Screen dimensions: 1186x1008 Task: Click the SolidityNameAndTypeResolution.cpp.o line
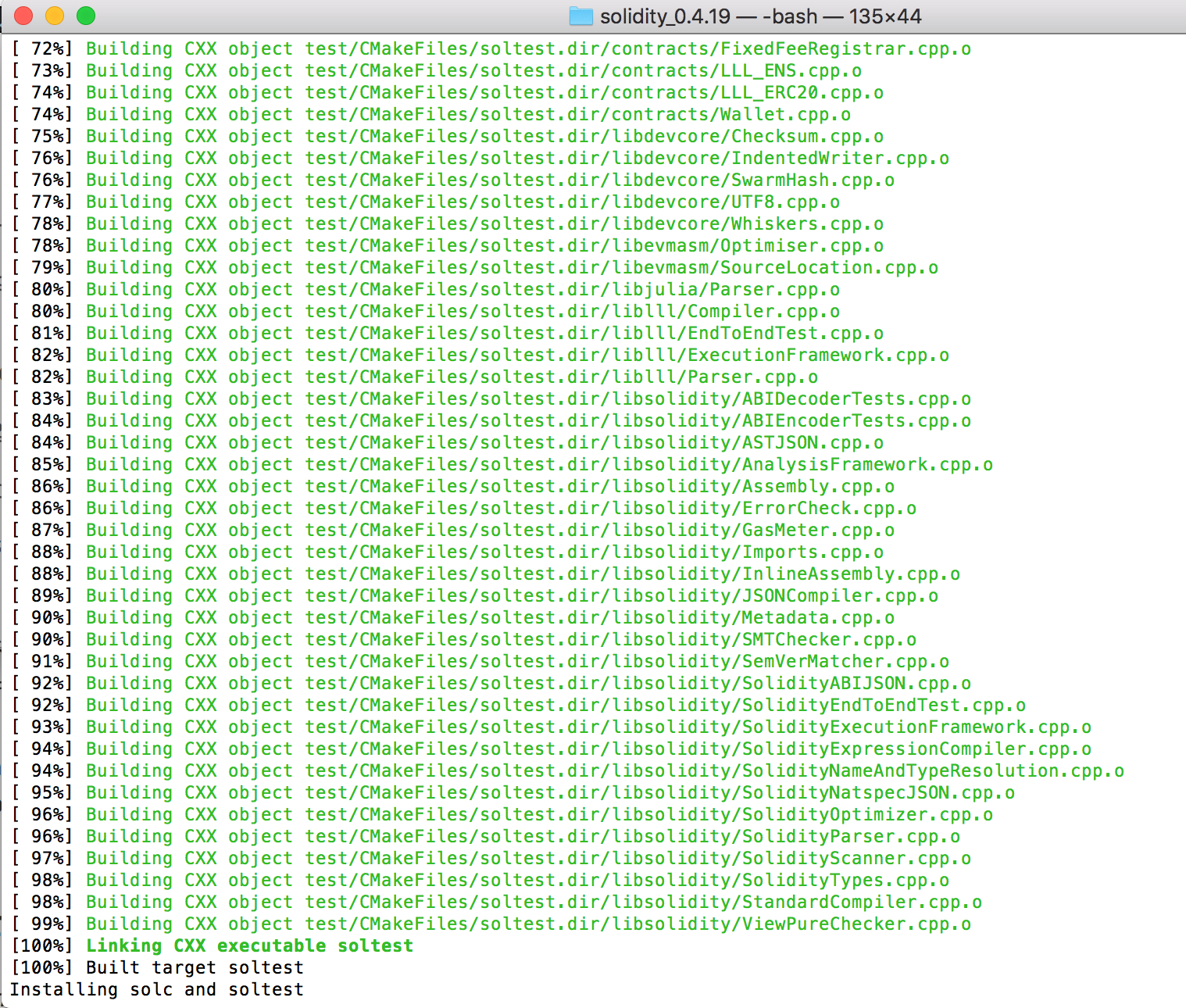(567, 770)
